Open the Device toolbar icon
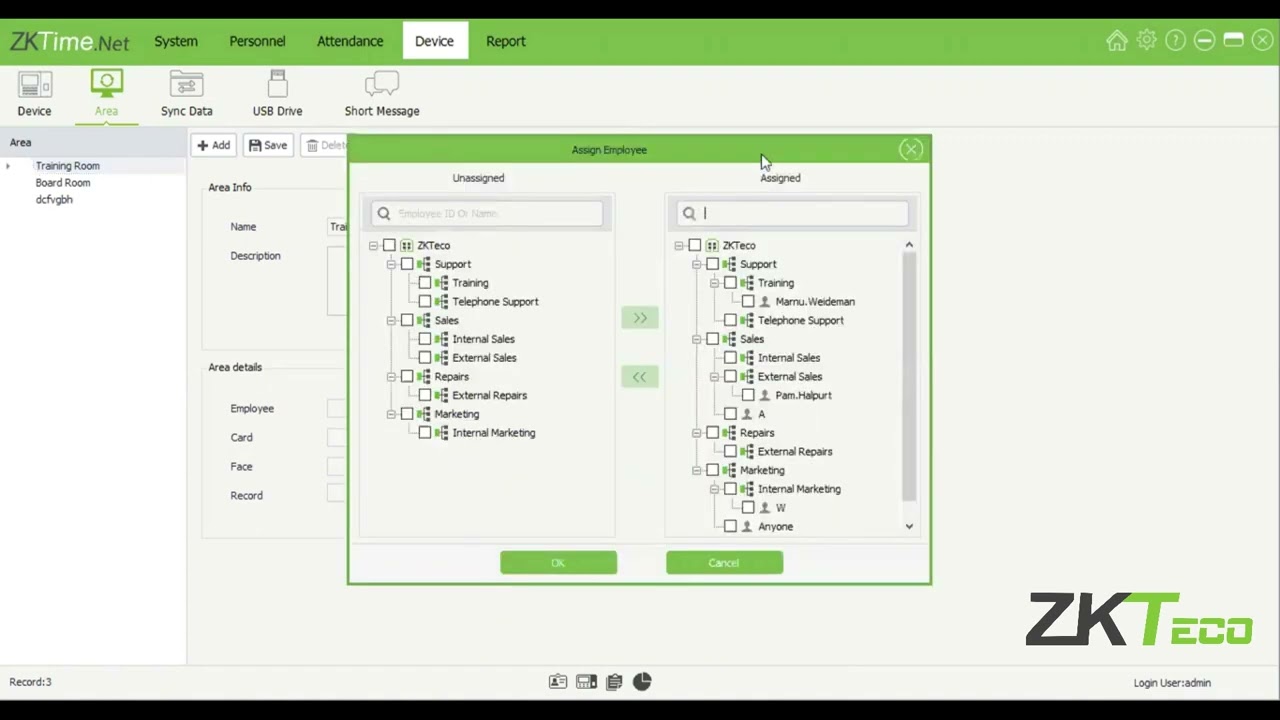Screen dimensions: 1280x720 (34, 94)
